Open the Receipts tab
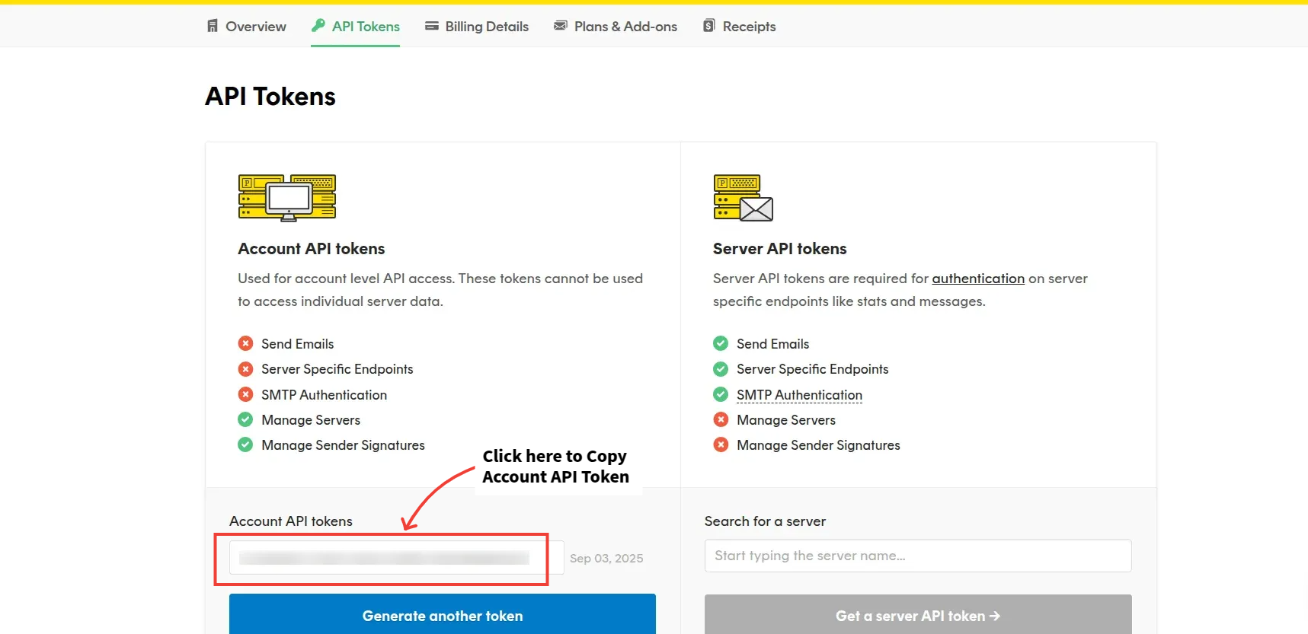This screenshot has width=1308, height=634. coord(749,27)
